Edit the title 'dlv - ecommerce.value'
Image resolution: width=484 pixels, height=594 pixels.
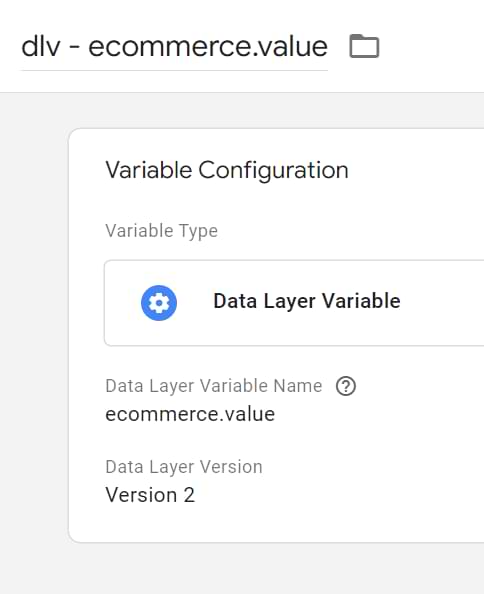174,47
